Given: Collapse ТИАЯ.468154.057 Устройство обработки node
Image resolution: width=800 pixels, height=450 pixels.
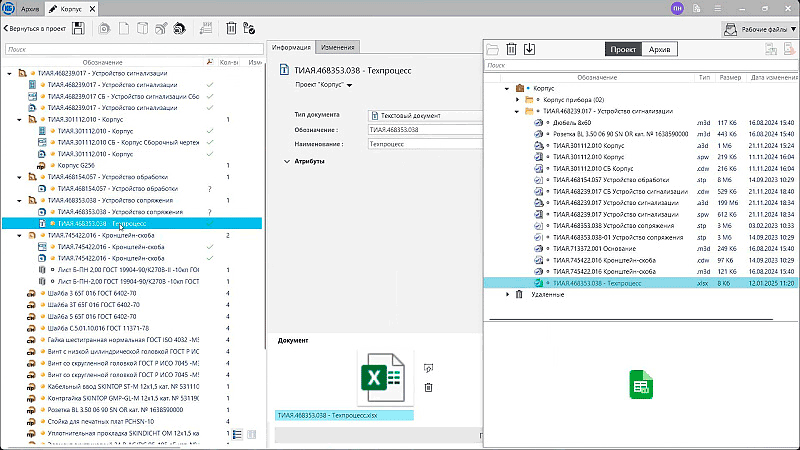Looking at the screenshot, I should 19,178.
